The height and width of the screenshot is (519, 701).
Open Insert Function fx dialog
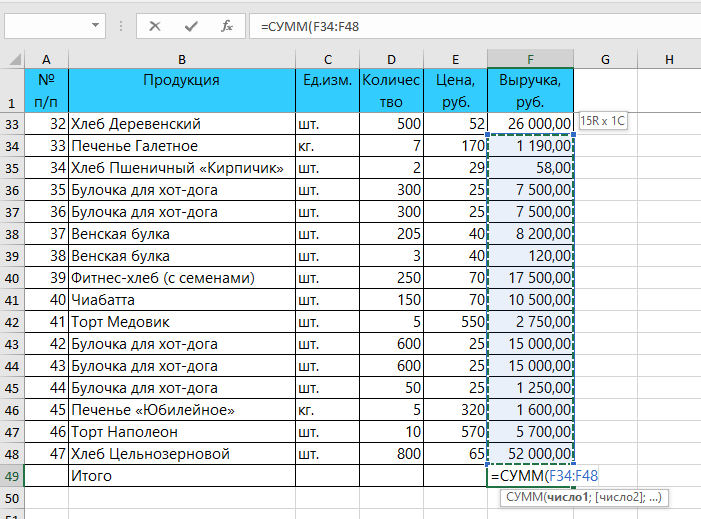click(x=227, y=26)
